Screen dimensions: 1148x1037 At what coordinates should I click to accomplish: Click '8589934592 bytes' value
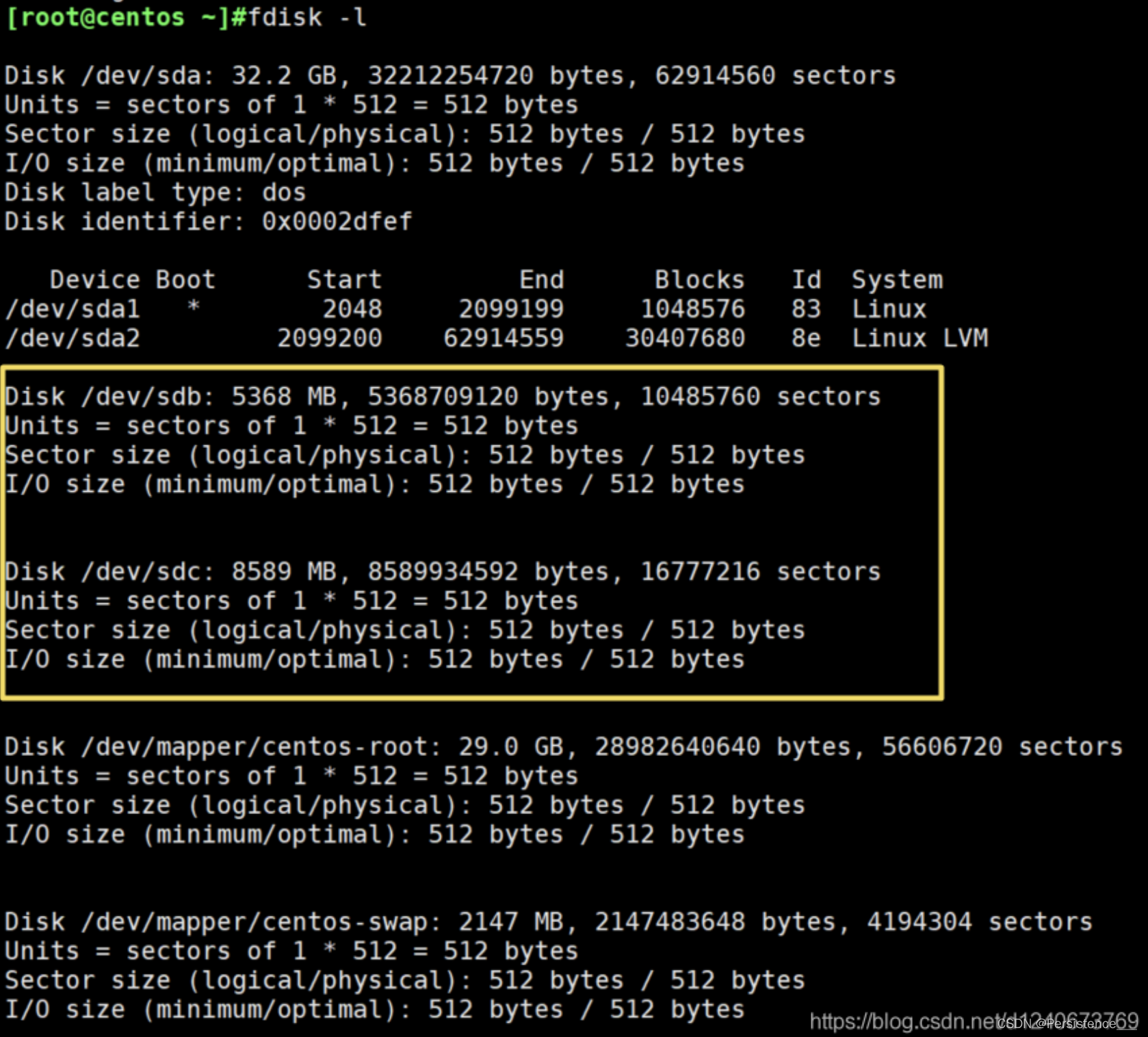point(488,572)
